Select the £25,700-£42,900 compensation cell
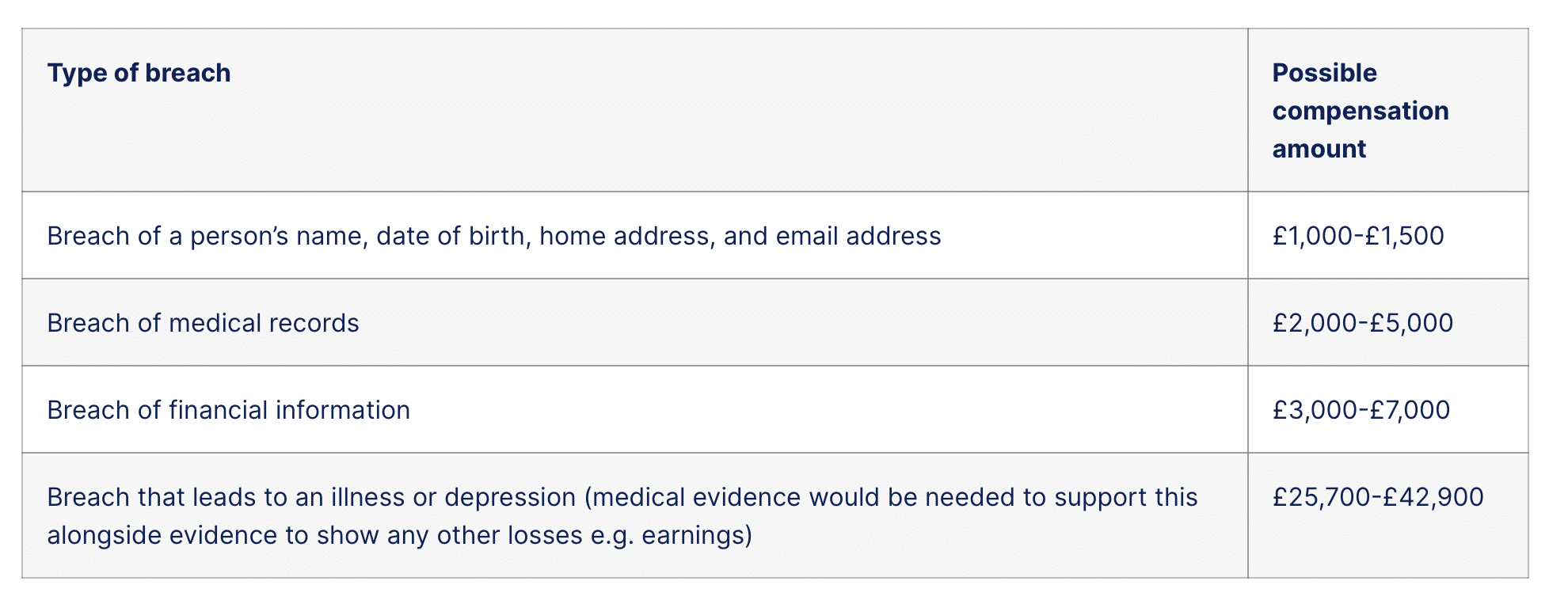This screenshot has width=1568, height=600. coord(1378,497)
